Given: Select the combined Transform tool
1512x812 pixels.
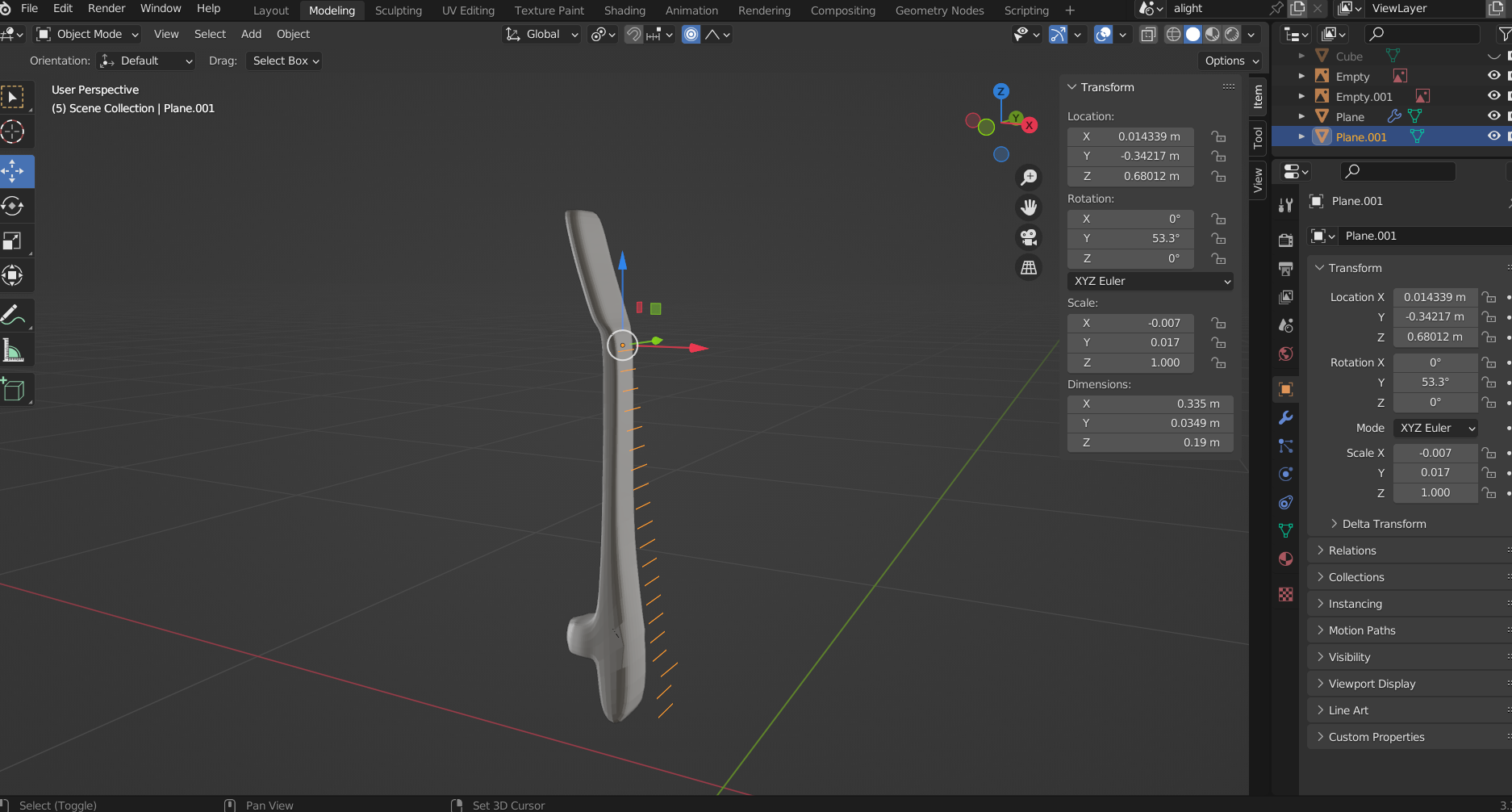Looking at the screenshot, I should coord(13,275).
